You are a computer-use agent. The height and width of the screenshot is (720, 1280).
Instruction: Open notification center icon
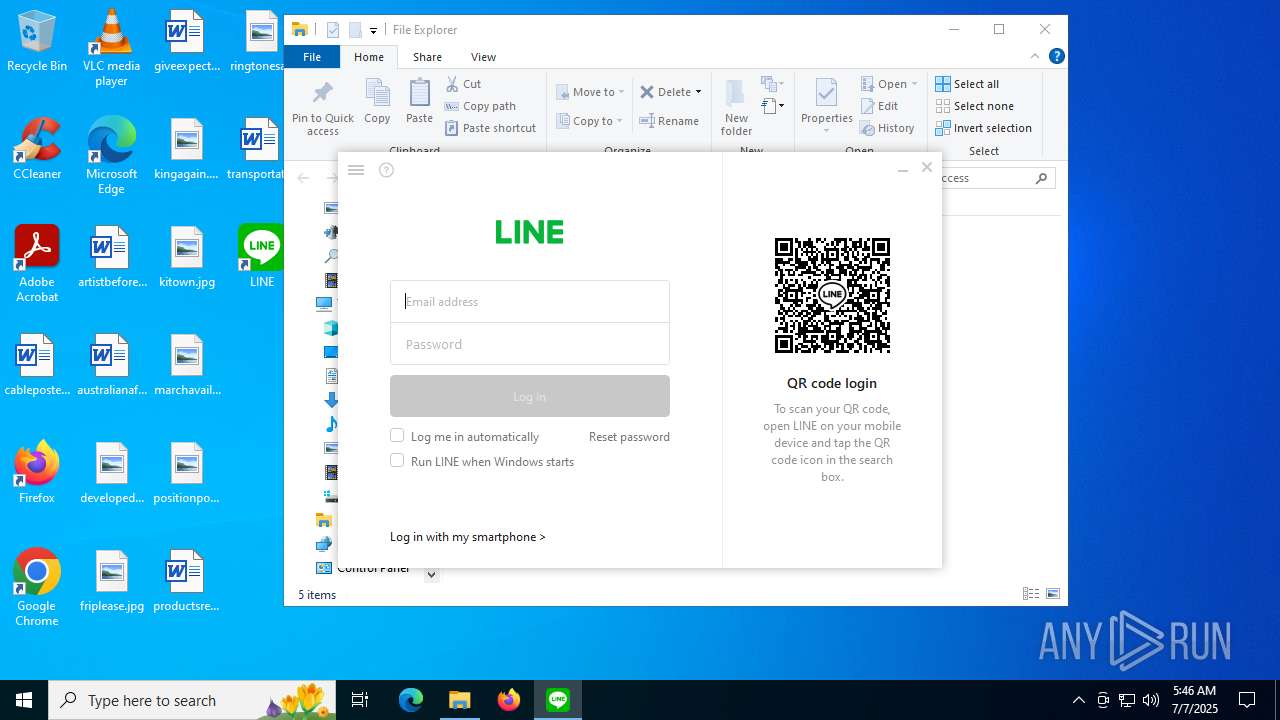coord(1247,700)
